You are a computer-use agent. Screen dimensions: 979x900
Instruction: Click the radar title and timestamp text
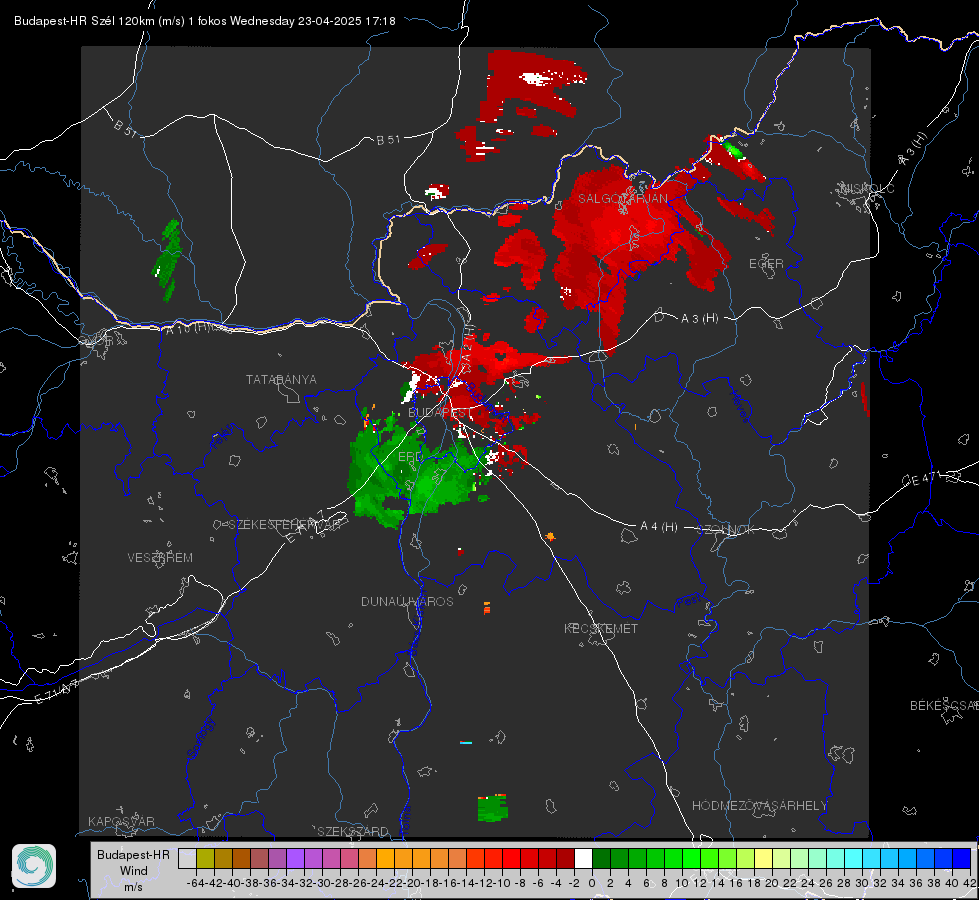tap(205, 21)
